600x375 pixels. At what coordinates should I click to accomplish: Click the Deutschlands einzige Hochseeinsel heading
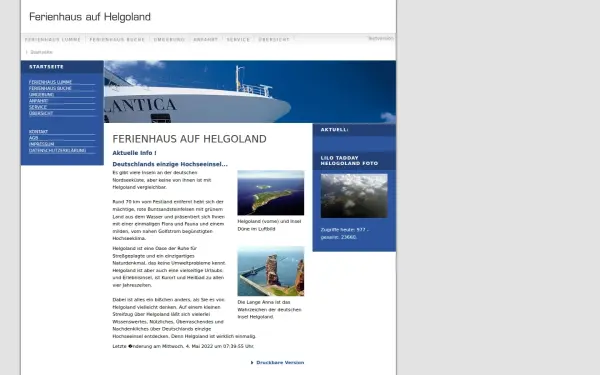point(170,164)
